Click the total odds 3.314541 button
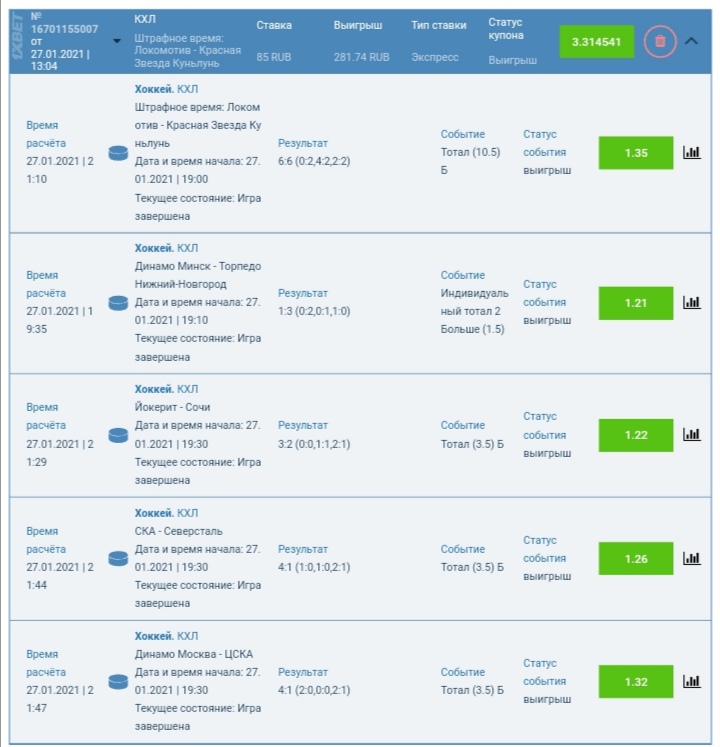720x747 pixels. coord(597,42)
